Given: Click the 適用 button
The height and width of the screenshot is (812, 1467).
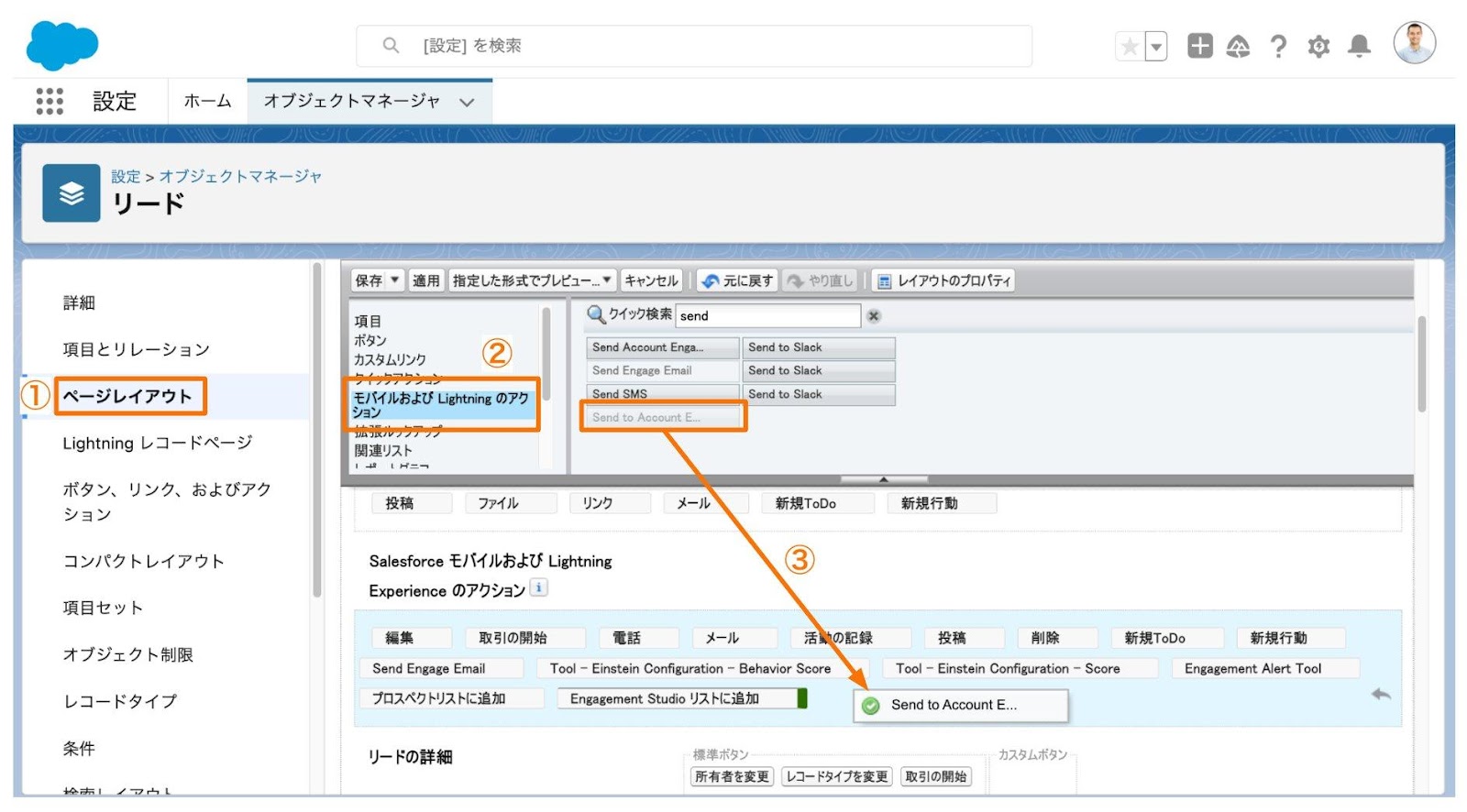Looking at the screenshot, I should (425, 280).
